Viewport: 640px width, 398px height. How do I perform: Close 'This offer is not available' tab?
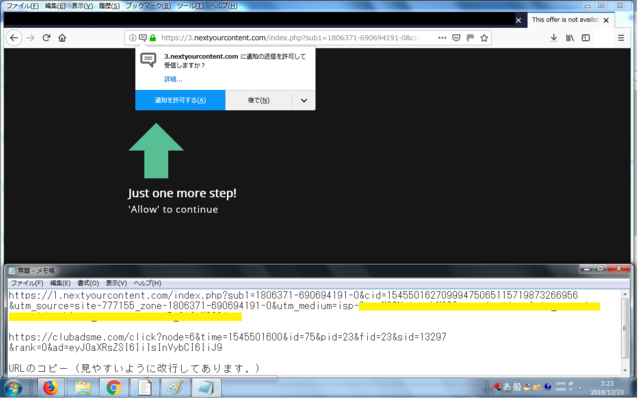[x=606, y=20]
